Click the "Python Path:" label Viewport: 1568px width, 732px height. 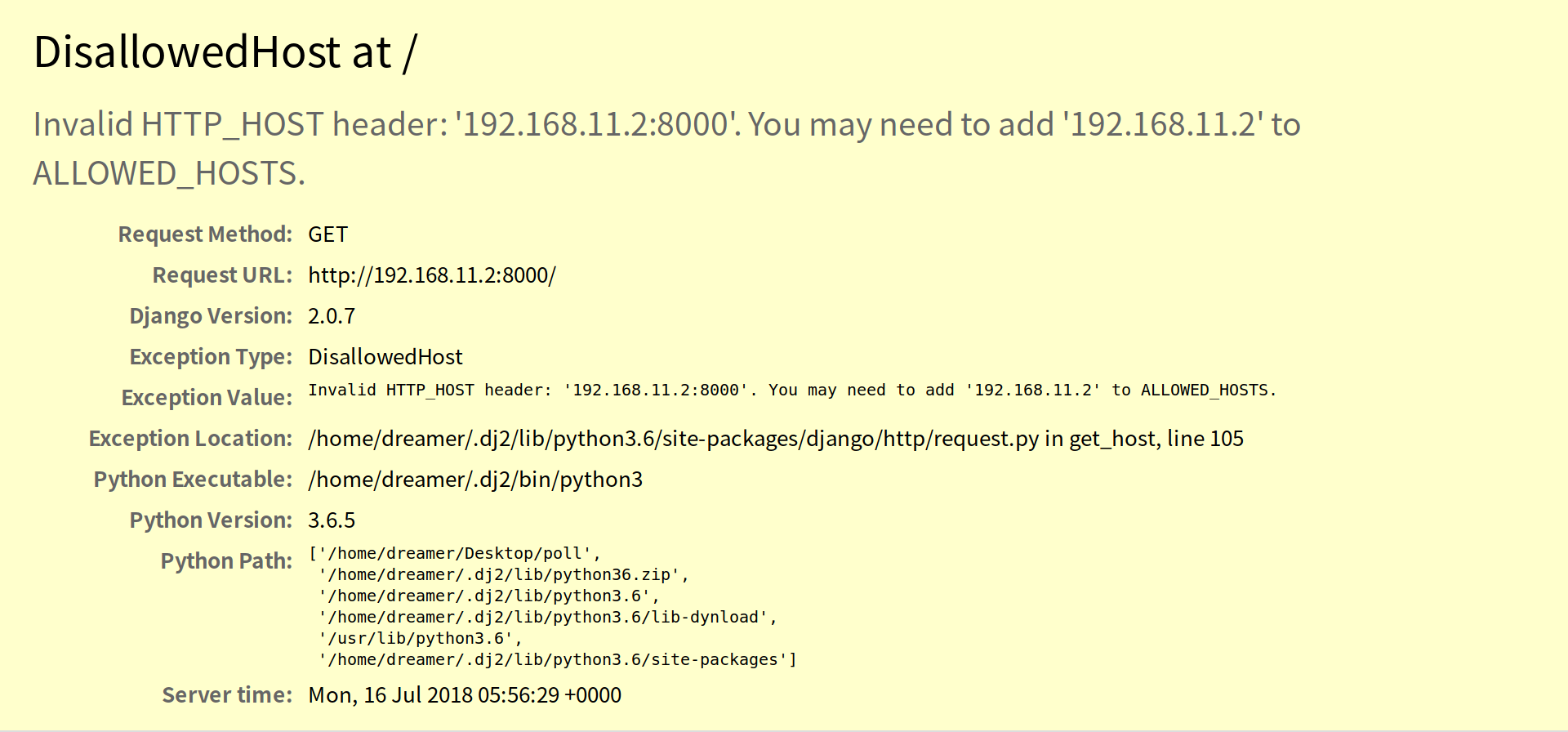click(226, 561)
